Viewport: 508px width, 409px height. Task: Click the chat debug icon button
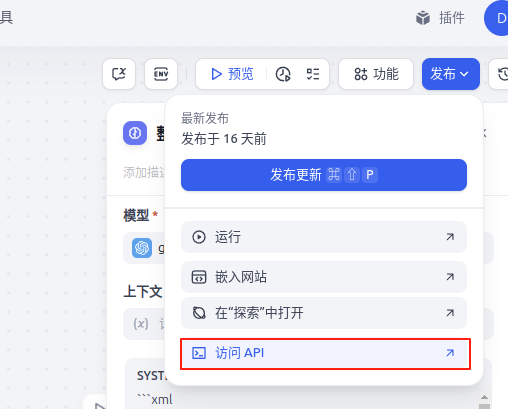pyautogui.click(x=119, y=74)
